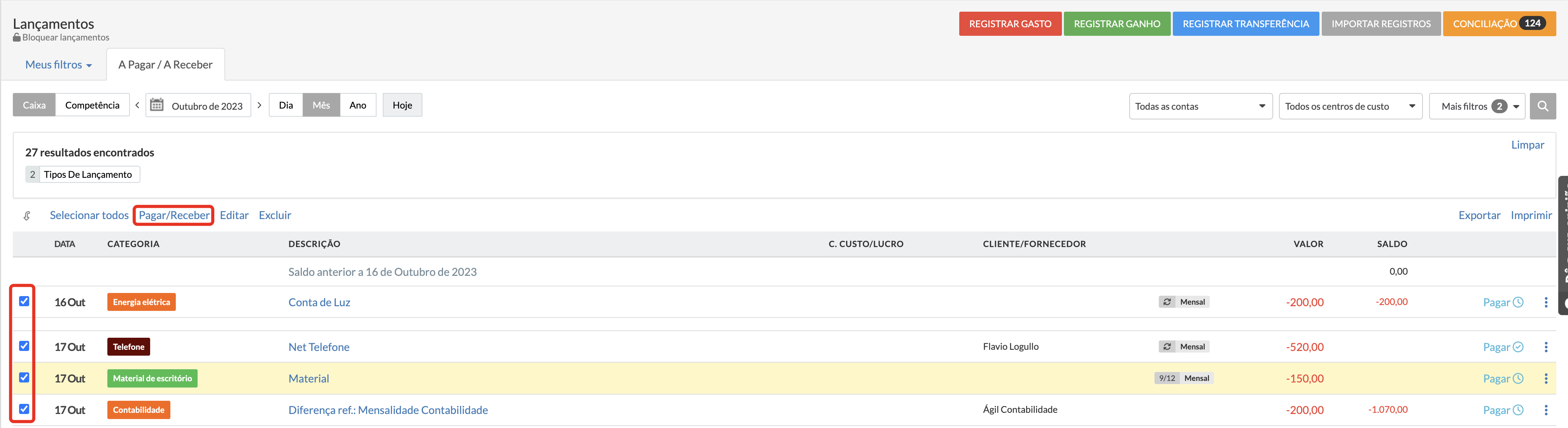Click the magnifying glass search icon

(1542, 106)
